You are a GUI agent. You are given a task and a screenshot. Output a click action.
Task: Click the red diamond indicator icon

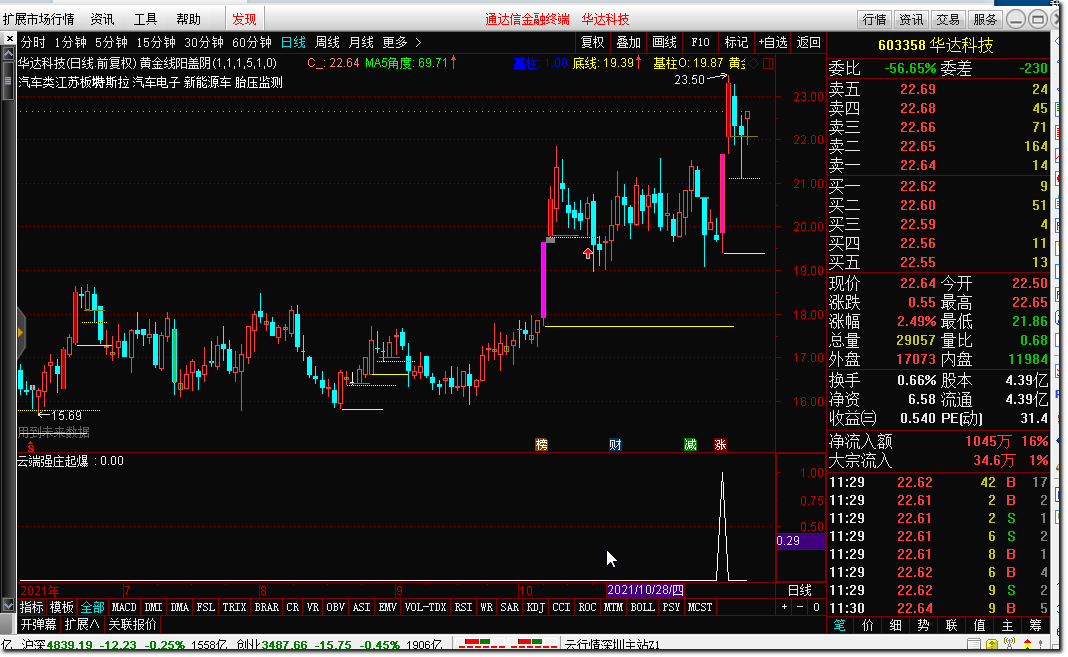[x=754, y=63]
